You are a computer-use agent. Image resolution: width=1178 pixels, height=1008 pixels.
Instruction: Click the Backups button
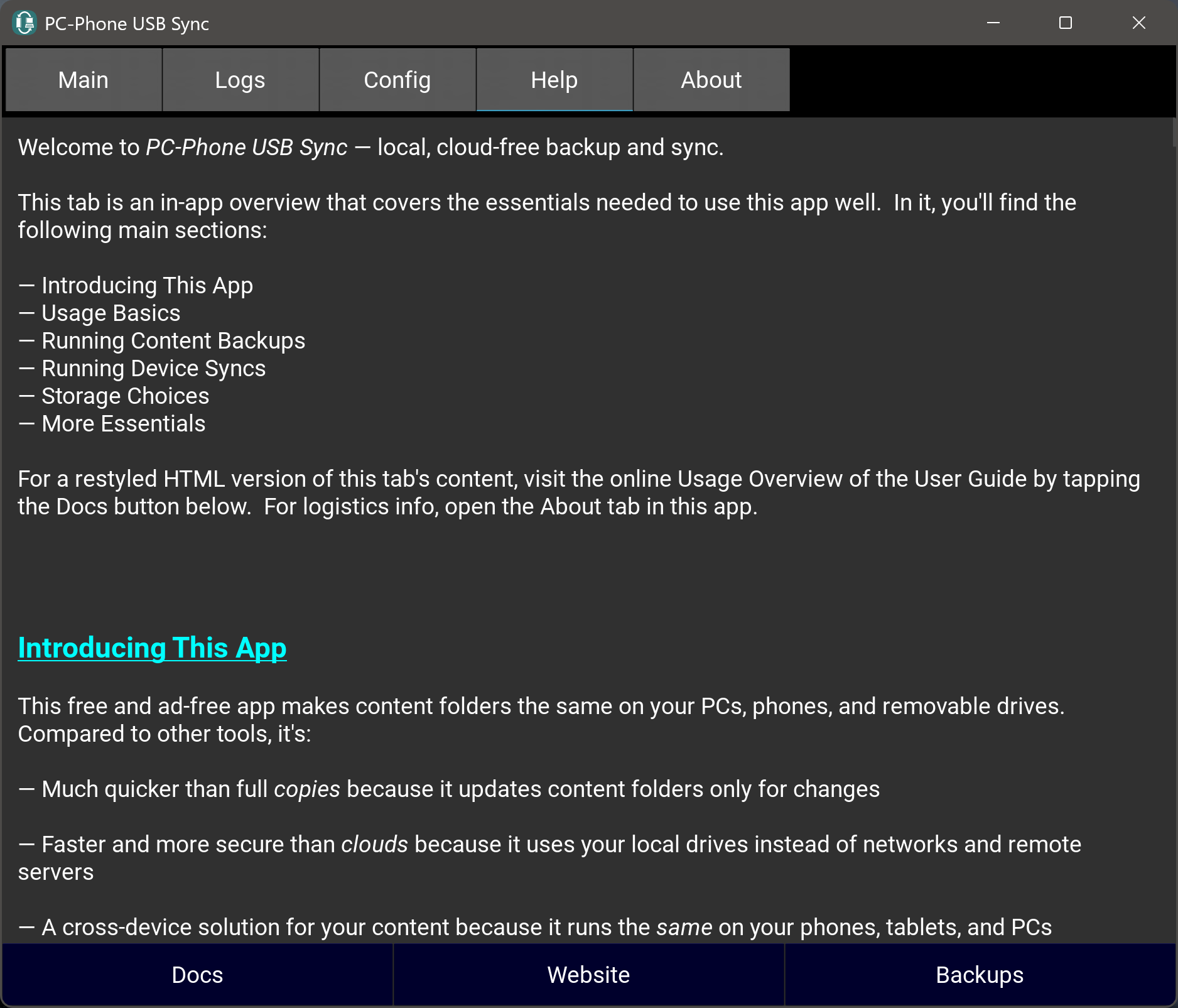[980, 975]
